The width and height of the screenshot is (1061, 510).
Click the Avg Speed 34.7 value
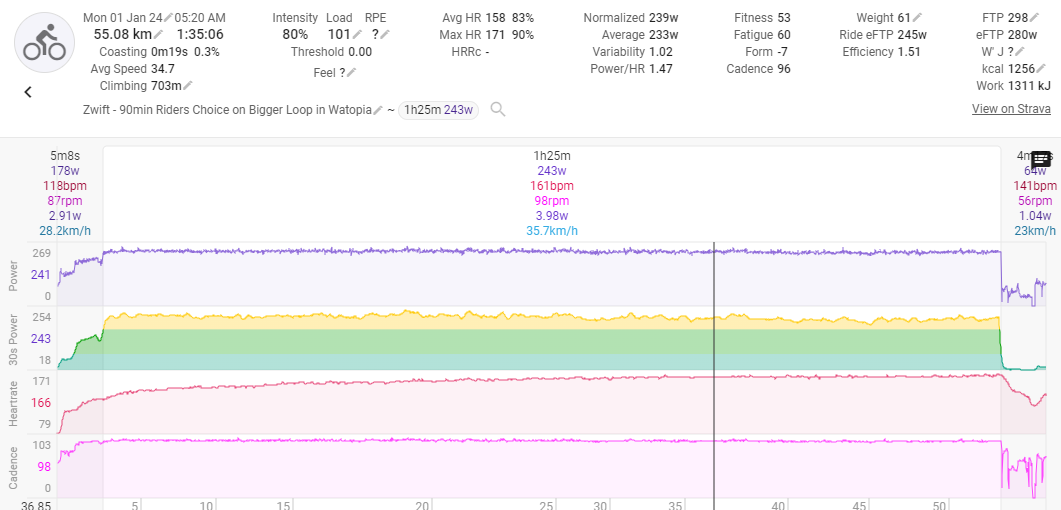(162, 68)
